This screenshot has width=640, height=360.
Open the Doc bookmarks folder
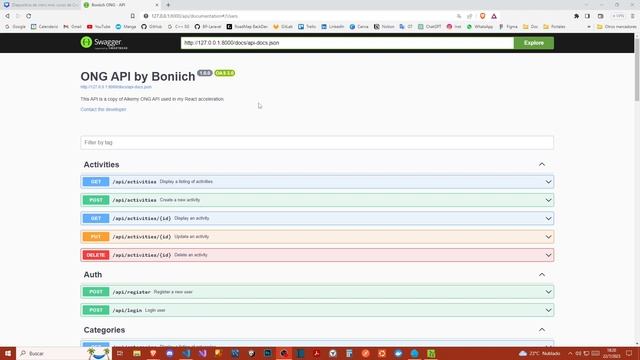point(530,27)
